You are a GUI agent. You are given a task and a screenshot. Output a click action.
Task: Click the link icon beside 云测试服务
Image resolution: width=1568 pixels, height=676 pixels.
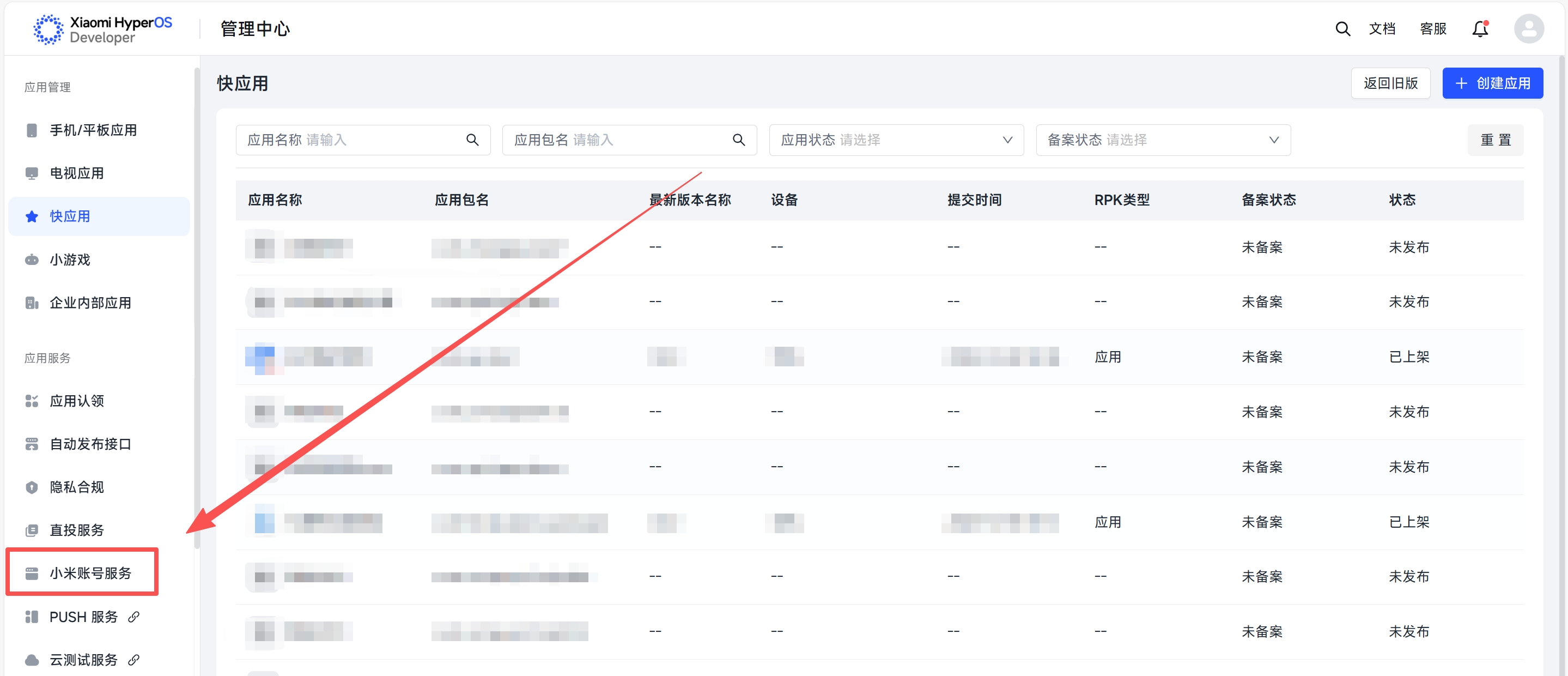point(134,660)
